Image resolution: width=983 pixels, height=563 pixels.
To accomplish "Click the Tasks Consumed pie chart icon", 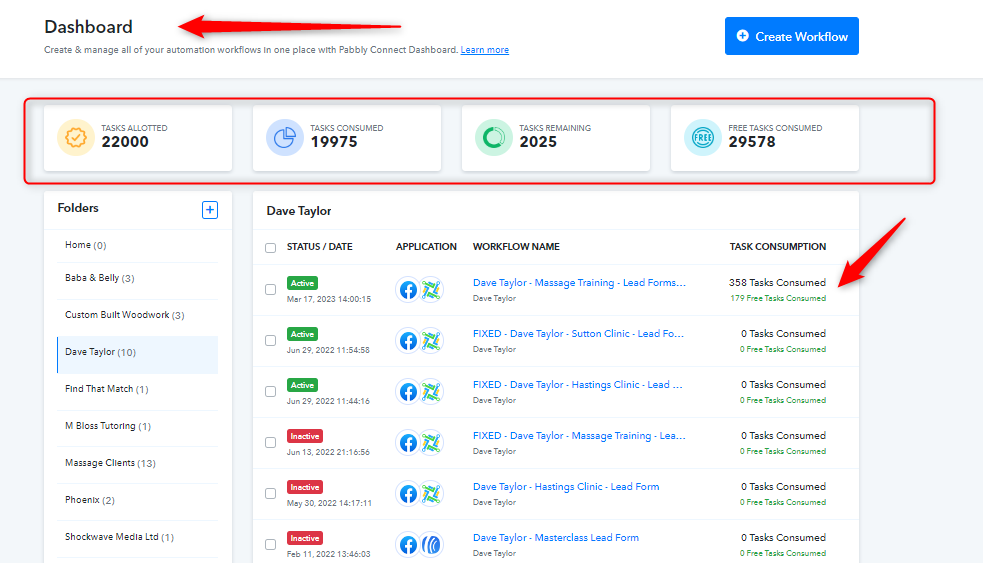I will coord(285,137).
